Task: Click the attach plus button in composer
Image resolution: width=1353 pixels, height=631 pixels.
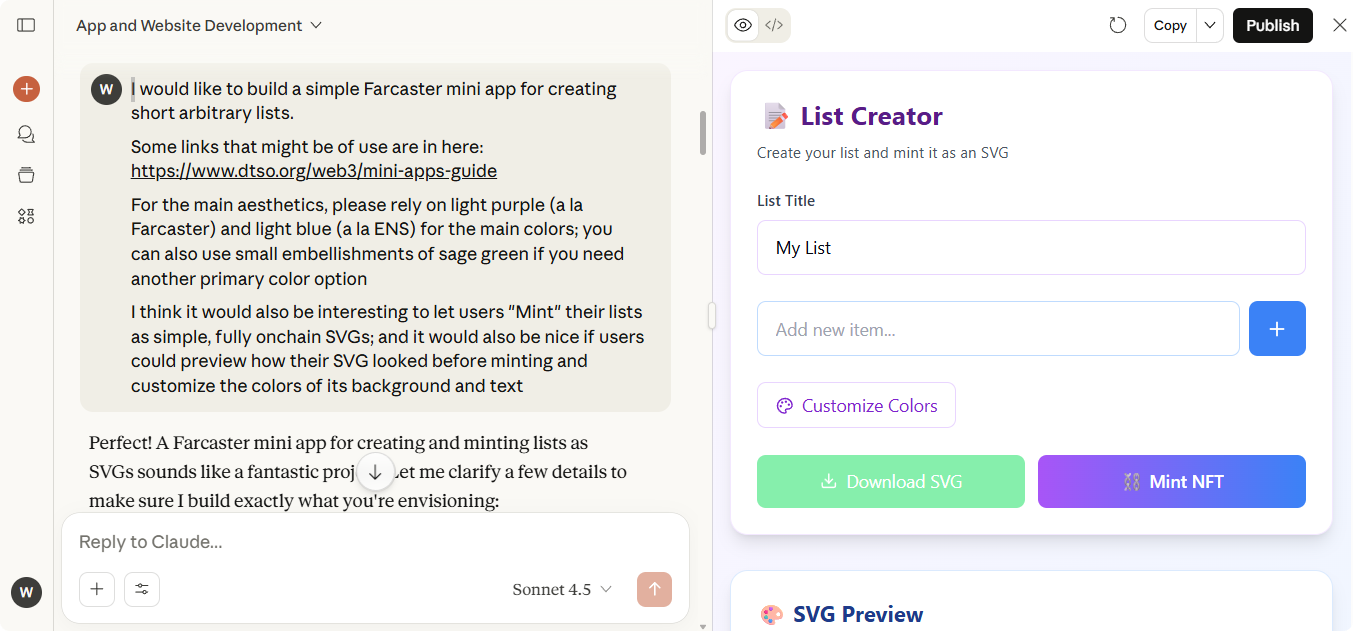Action: 97,589
